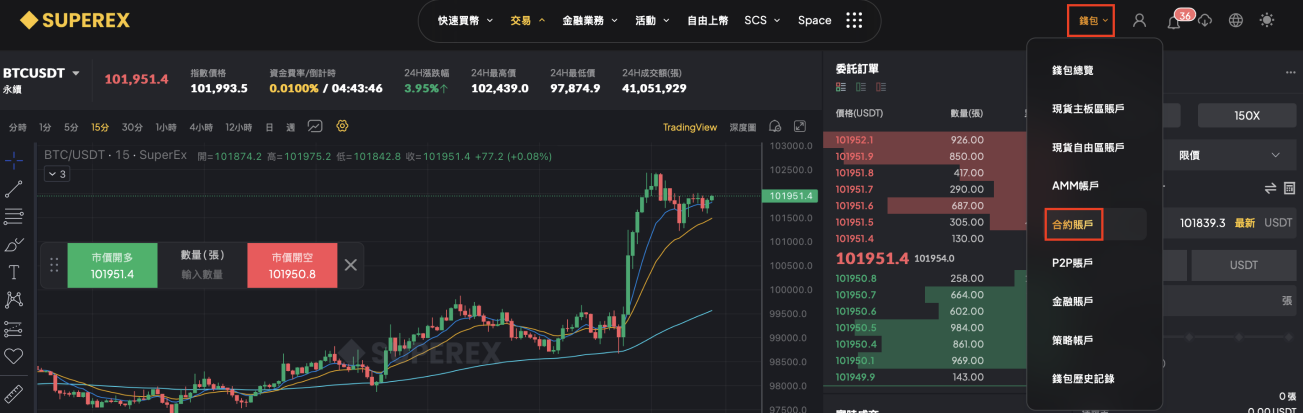Screen dimensions: 1303x413
Task: Click the swap arrows icon beside calculator
Action: pyautogui.click(x=1270, y=187)
